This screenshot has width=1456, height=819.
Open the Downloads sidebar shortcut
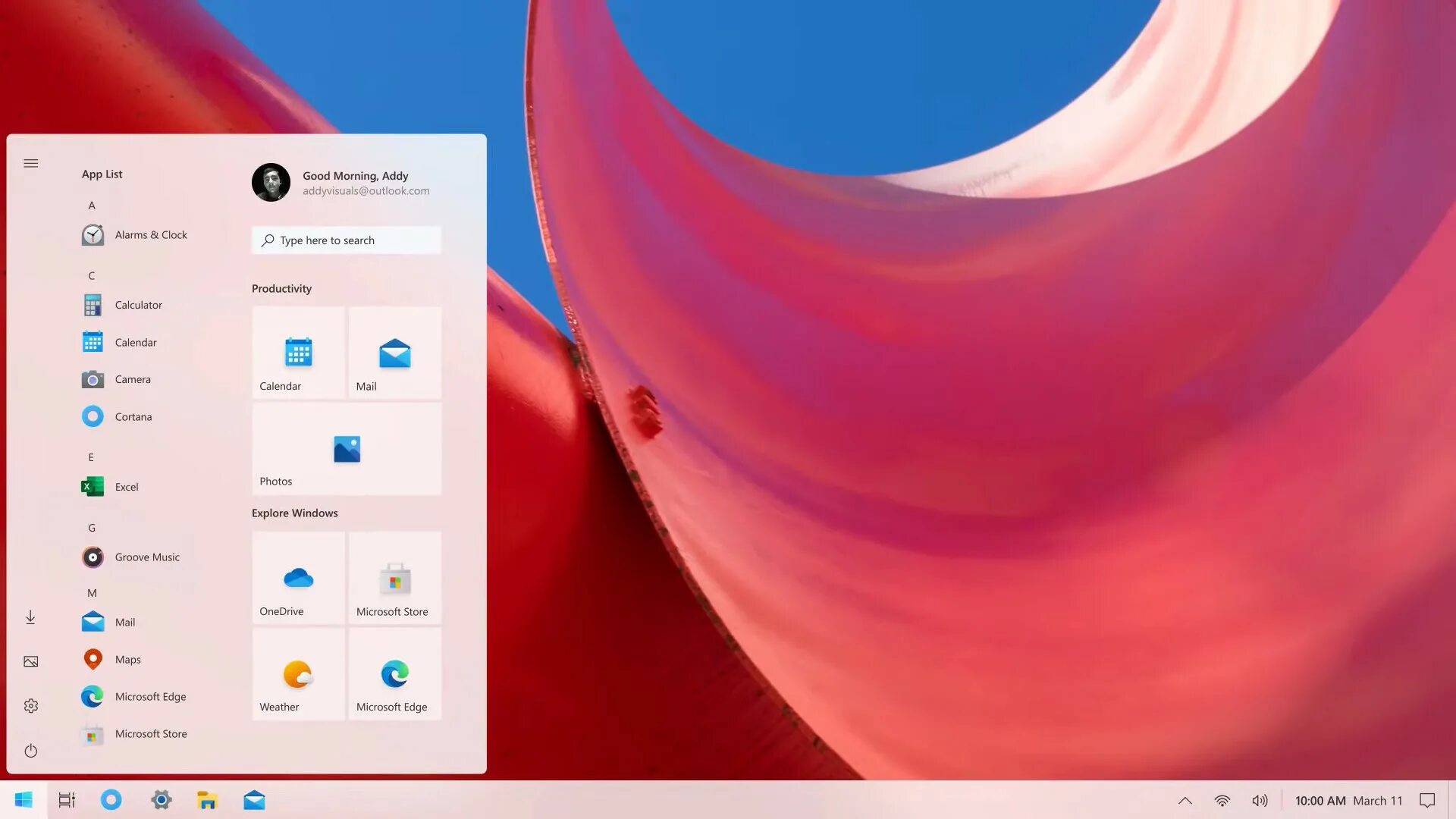point(31,617)
